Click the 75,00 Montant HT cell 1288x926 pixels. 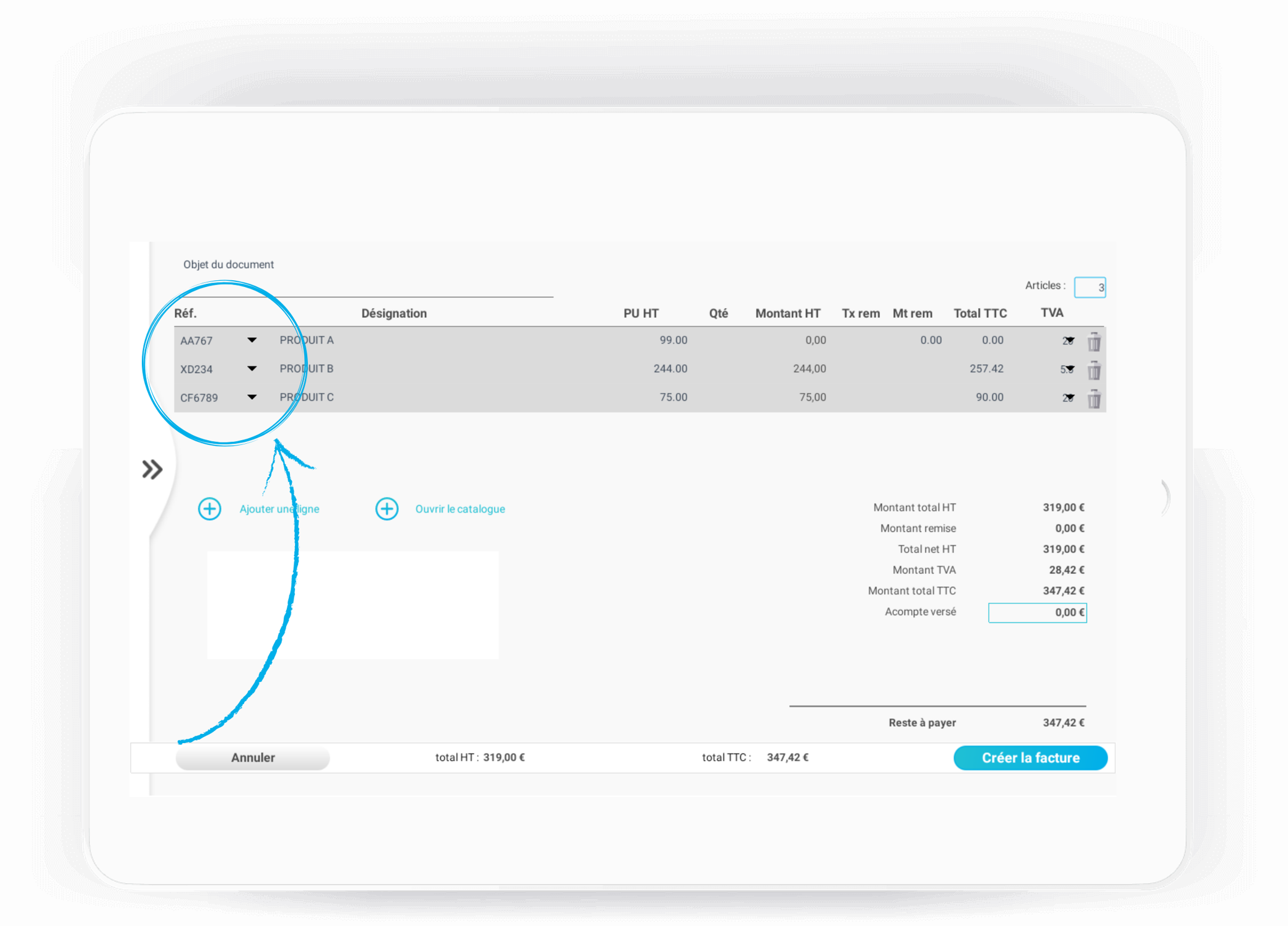(813, 397)
